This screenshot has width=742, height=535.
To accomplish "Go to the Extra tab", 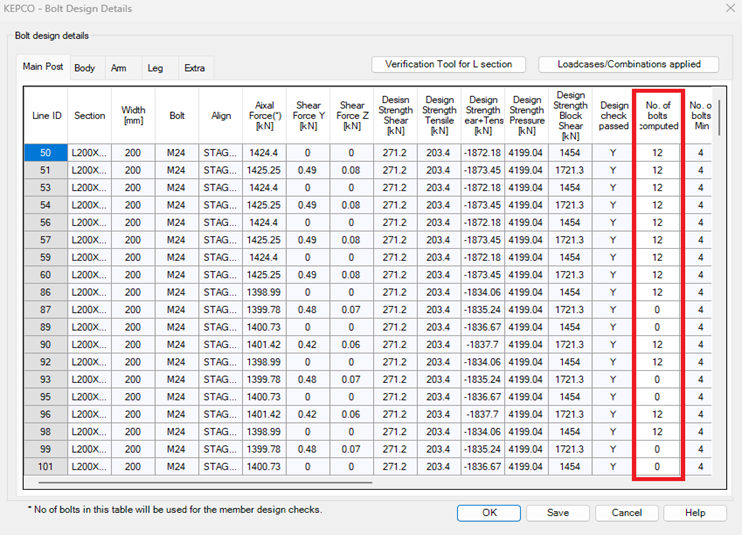I will (x=194, y=68).
